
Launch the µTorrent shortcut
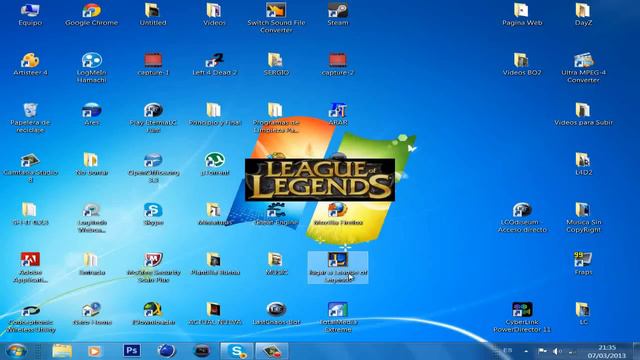tap(215, 164)
